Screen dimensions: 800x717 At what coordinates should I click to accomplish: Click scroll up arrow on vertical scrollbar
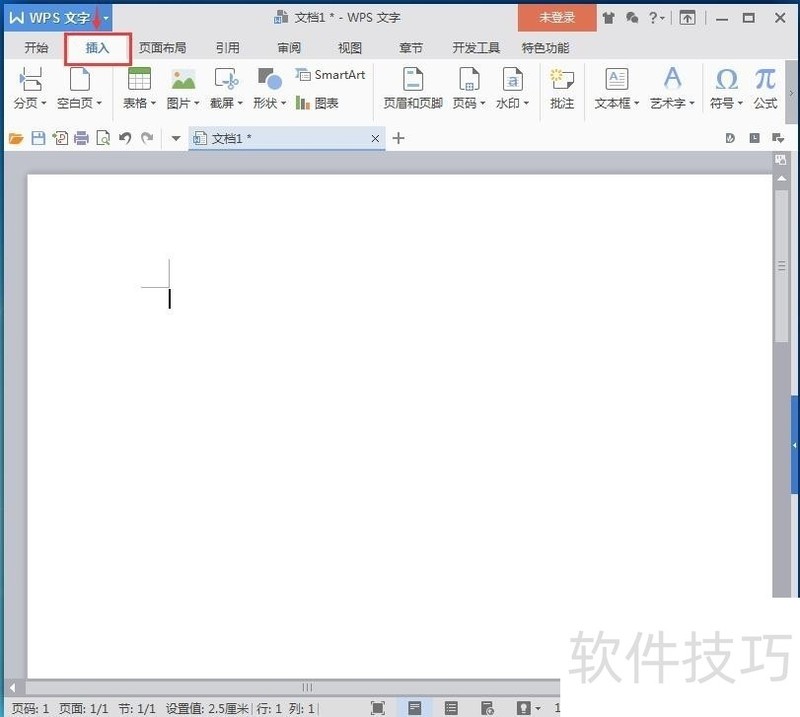[x=781, y=179]
